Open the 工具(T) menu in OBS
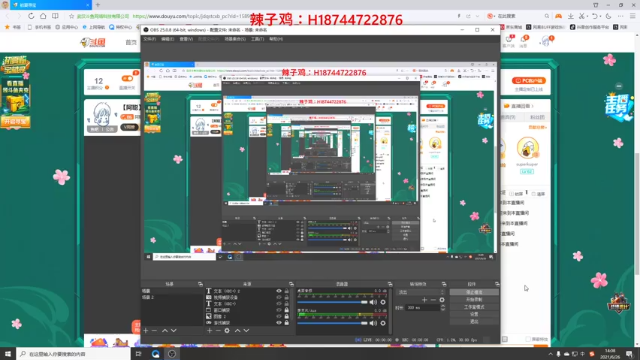Viewport: 640px width, 360px height. pos(257,39)
